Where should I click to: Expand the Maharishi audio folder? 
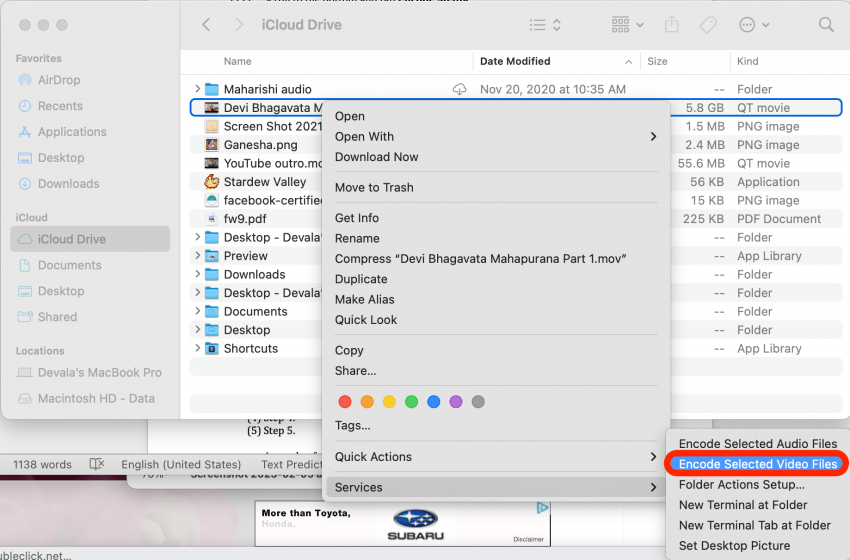pos(197,89)
